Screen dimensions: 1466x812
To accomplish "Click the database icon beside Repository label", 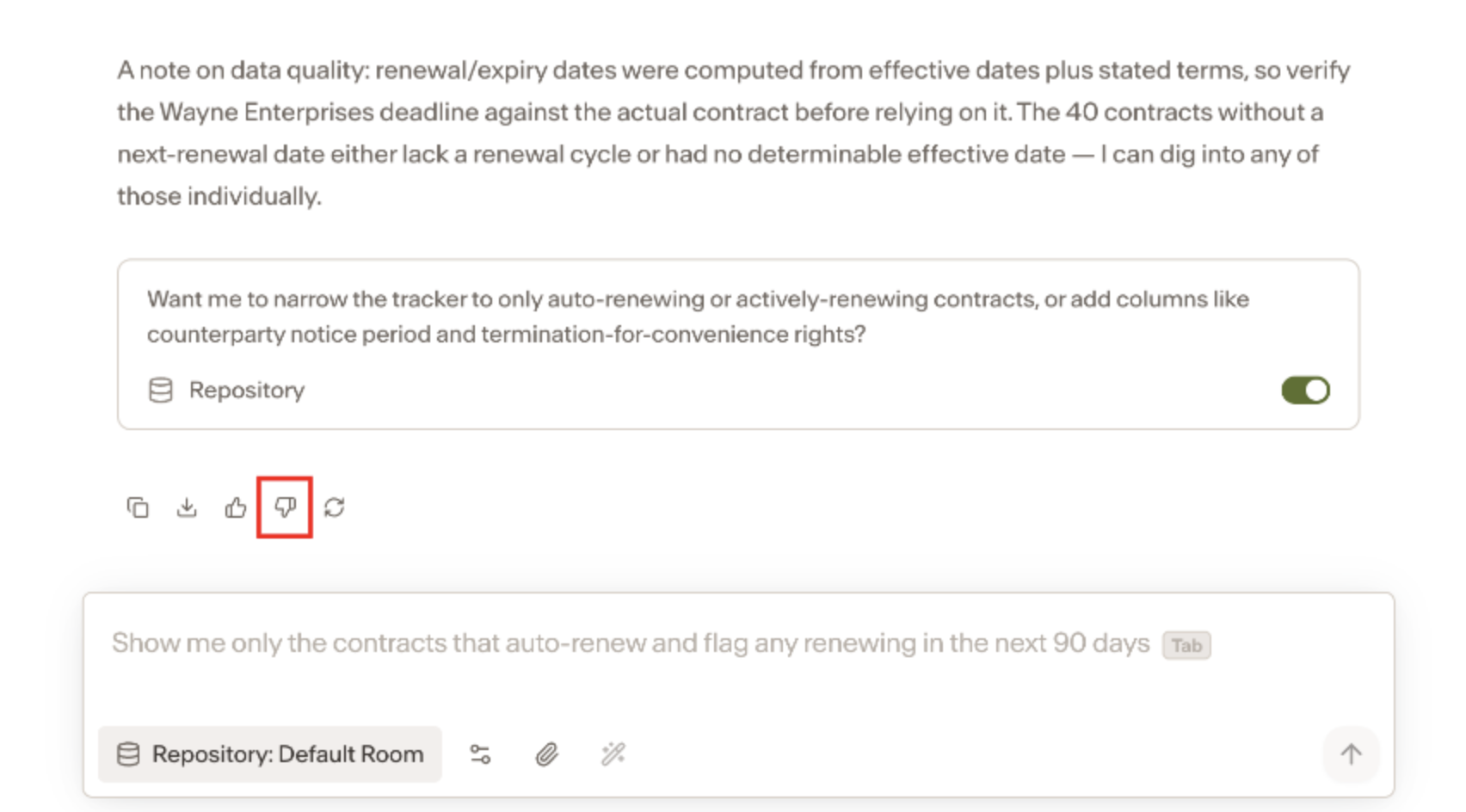I will (161, 391).
